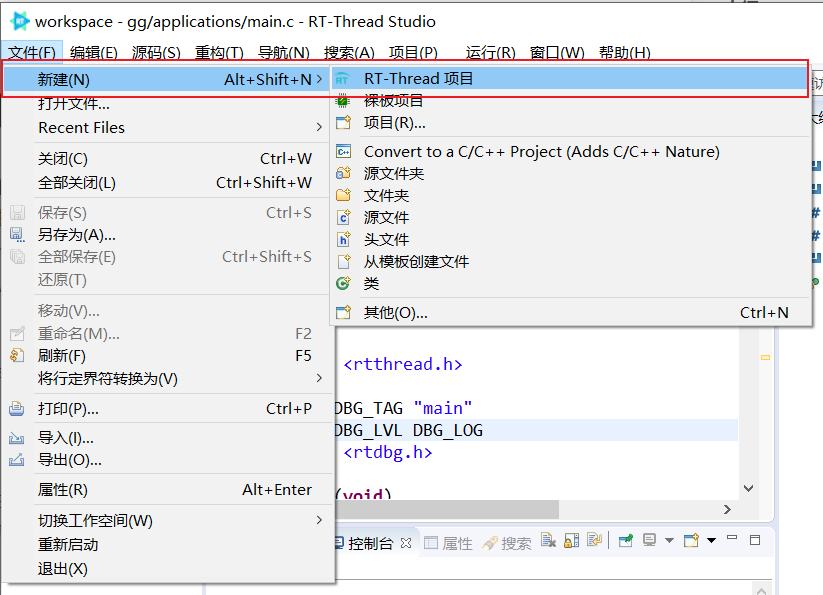Select 源文件 in the New submenu
823x595 pixels.
pyautogui.click(x=571, y=217)
